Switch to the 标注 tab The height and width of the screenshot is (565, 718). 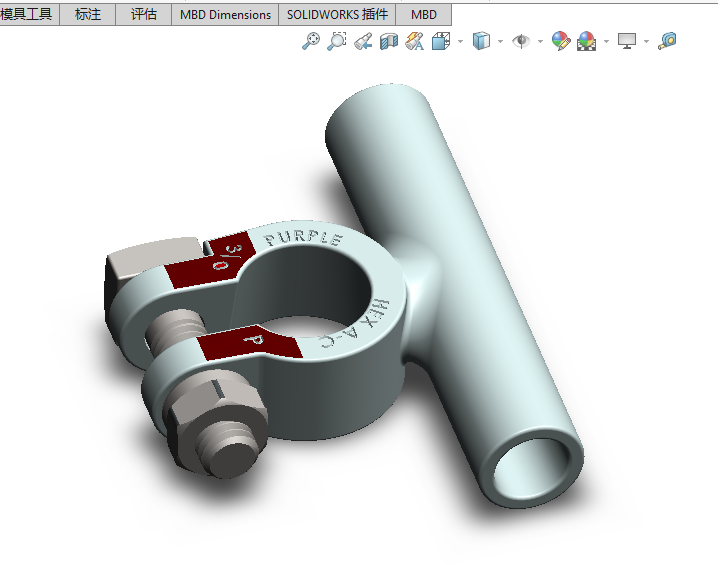tap(87, 15)
